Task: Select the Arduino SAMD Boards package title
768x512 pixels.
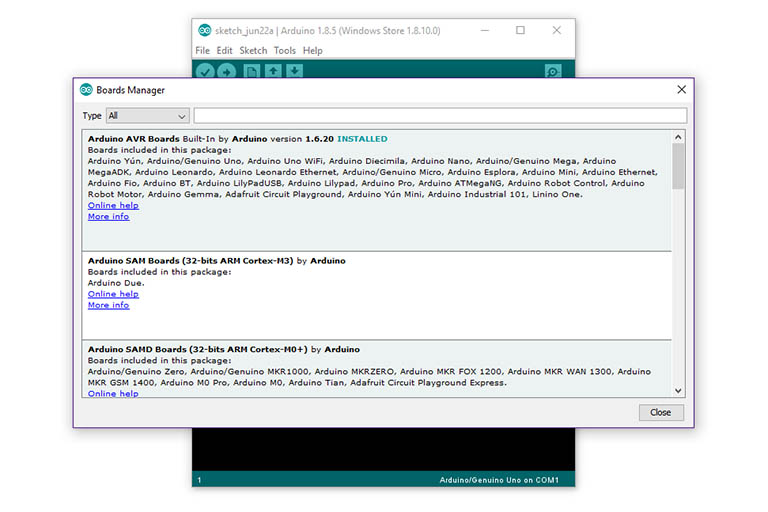Action: coord(198,350)
